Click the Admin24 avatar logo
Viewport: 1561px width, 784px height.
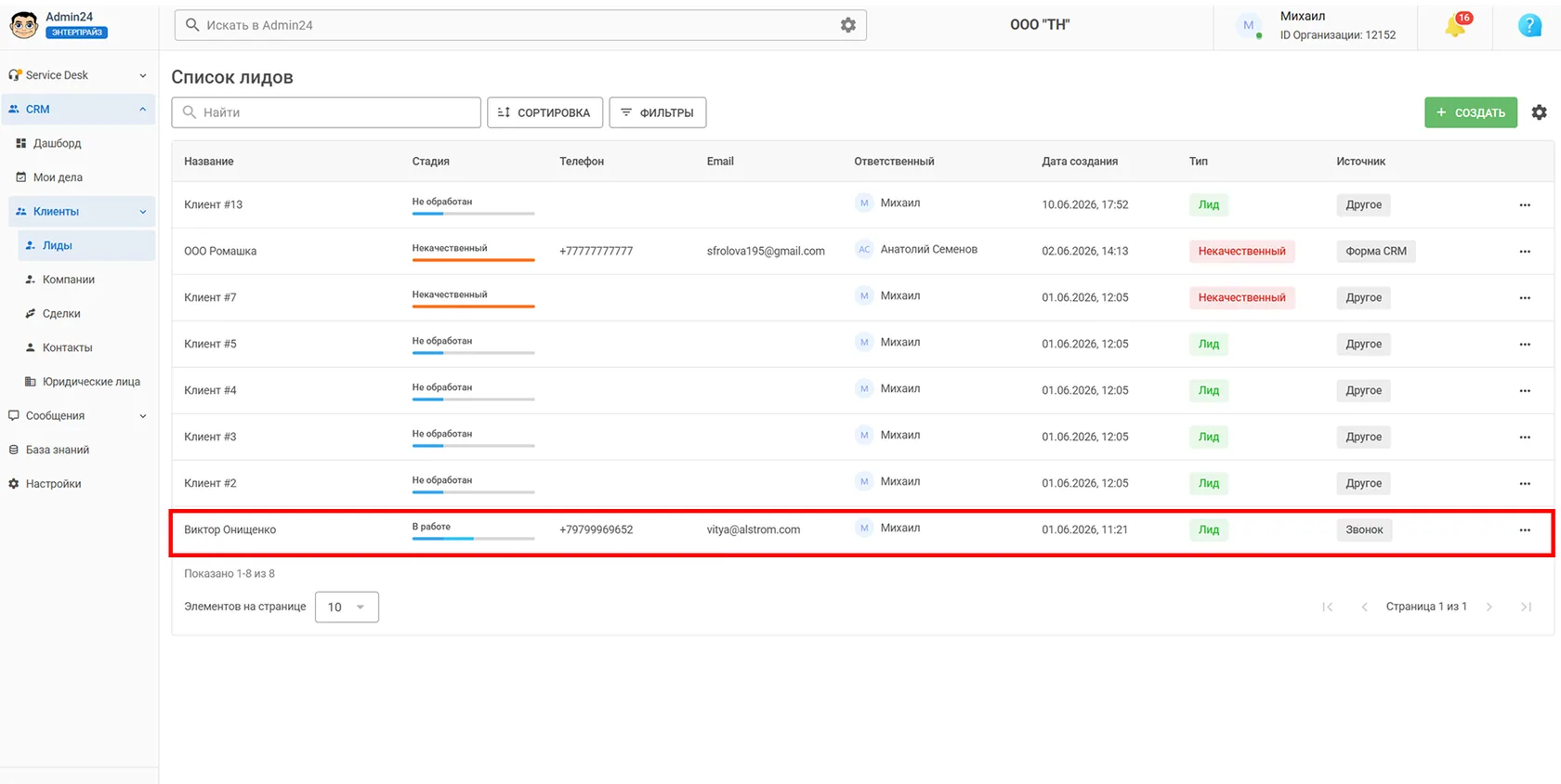click(23, 25)
